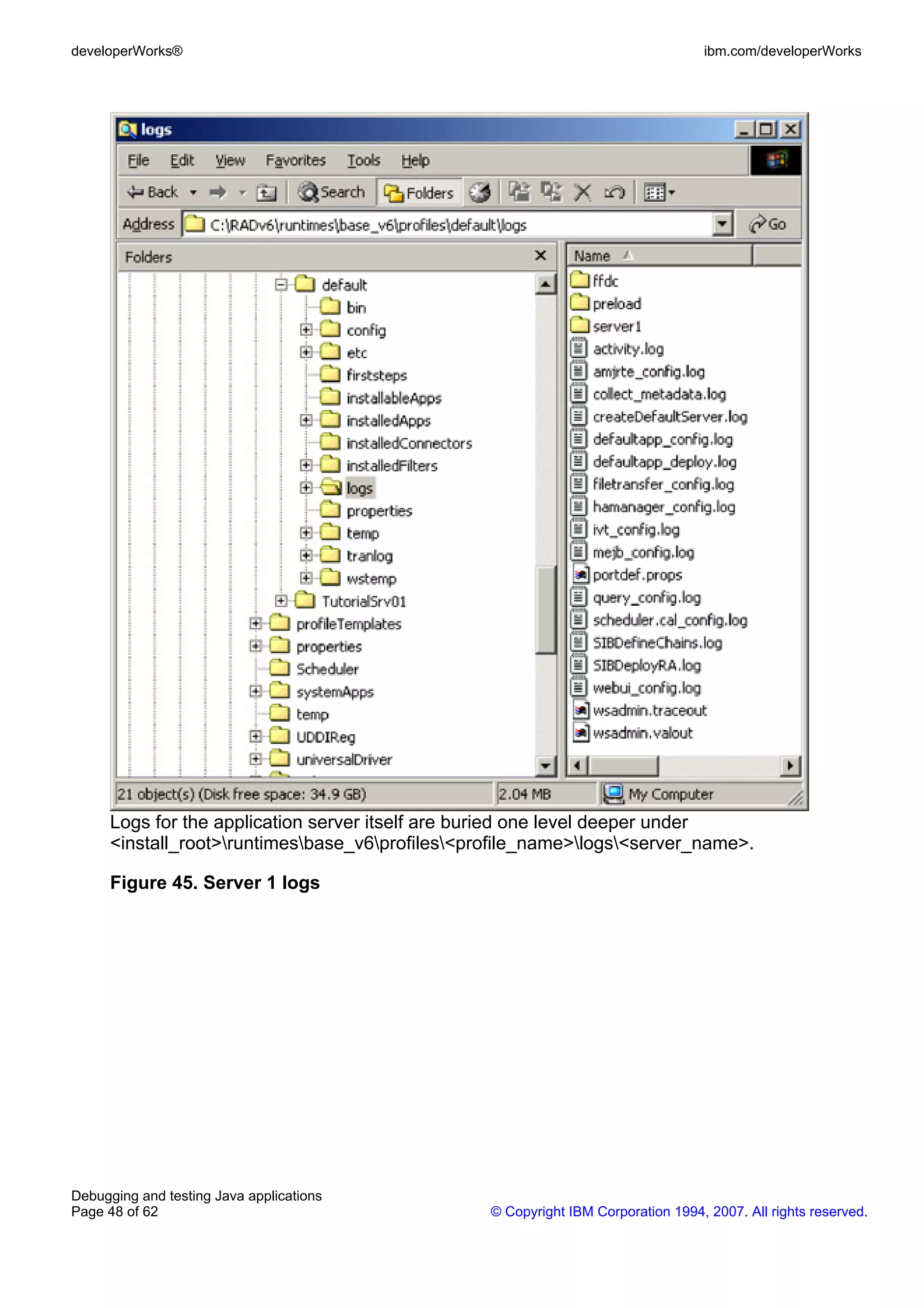Select the wsadmin.traceout file icon
This screenshot has width=924, height=1308.
pyautogui.click(x=580, y=709)
